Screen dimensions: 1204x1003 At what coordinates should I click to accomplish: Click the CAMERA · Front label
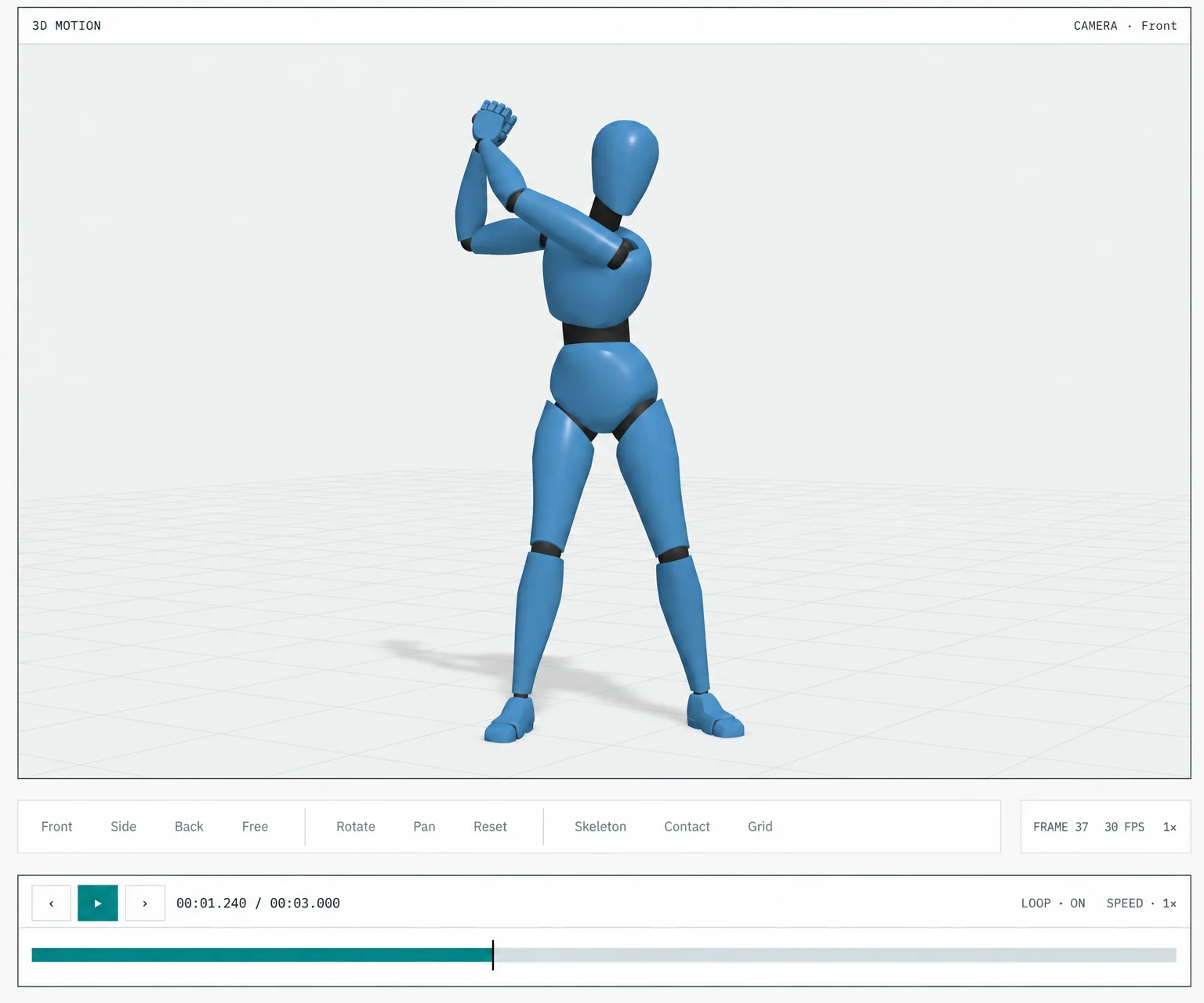[x=1125, y=26]
